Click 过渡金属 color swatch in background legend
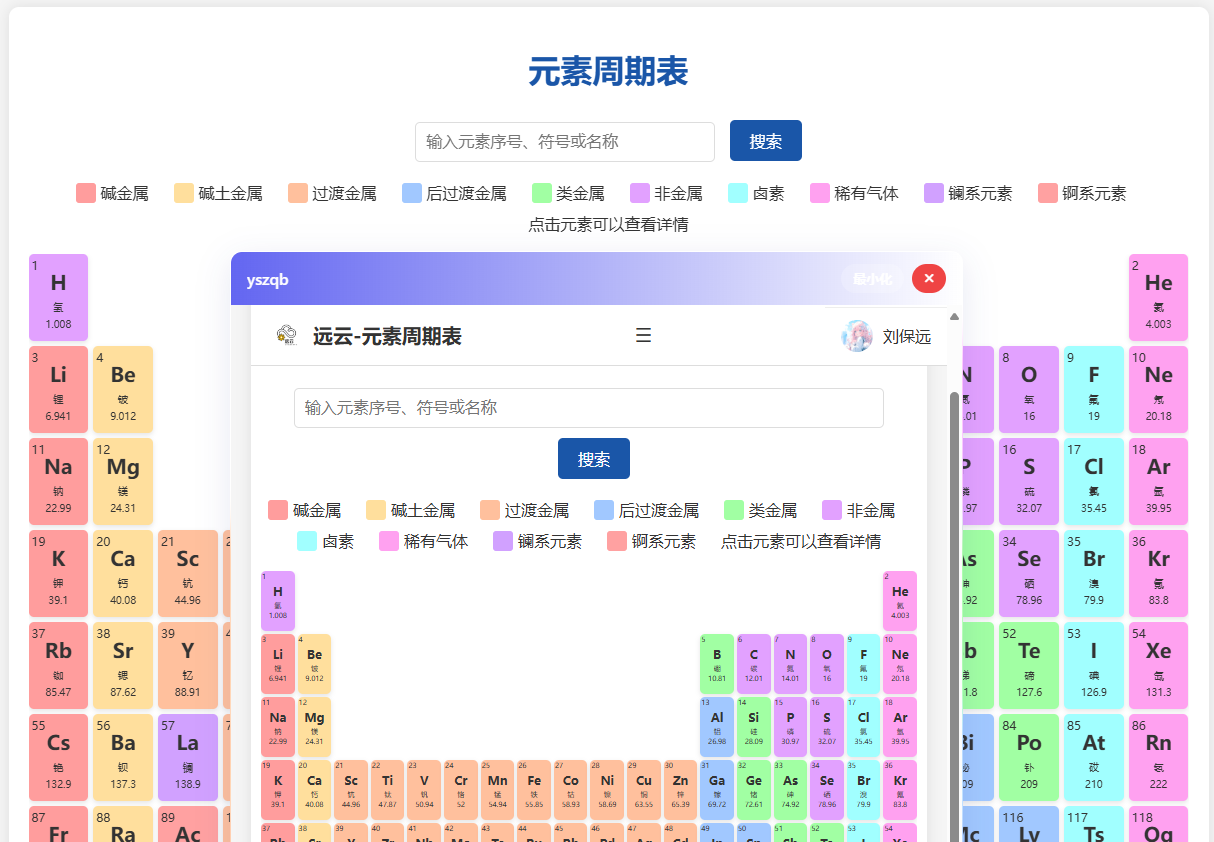1214x842 pixels. coord(298,193)
